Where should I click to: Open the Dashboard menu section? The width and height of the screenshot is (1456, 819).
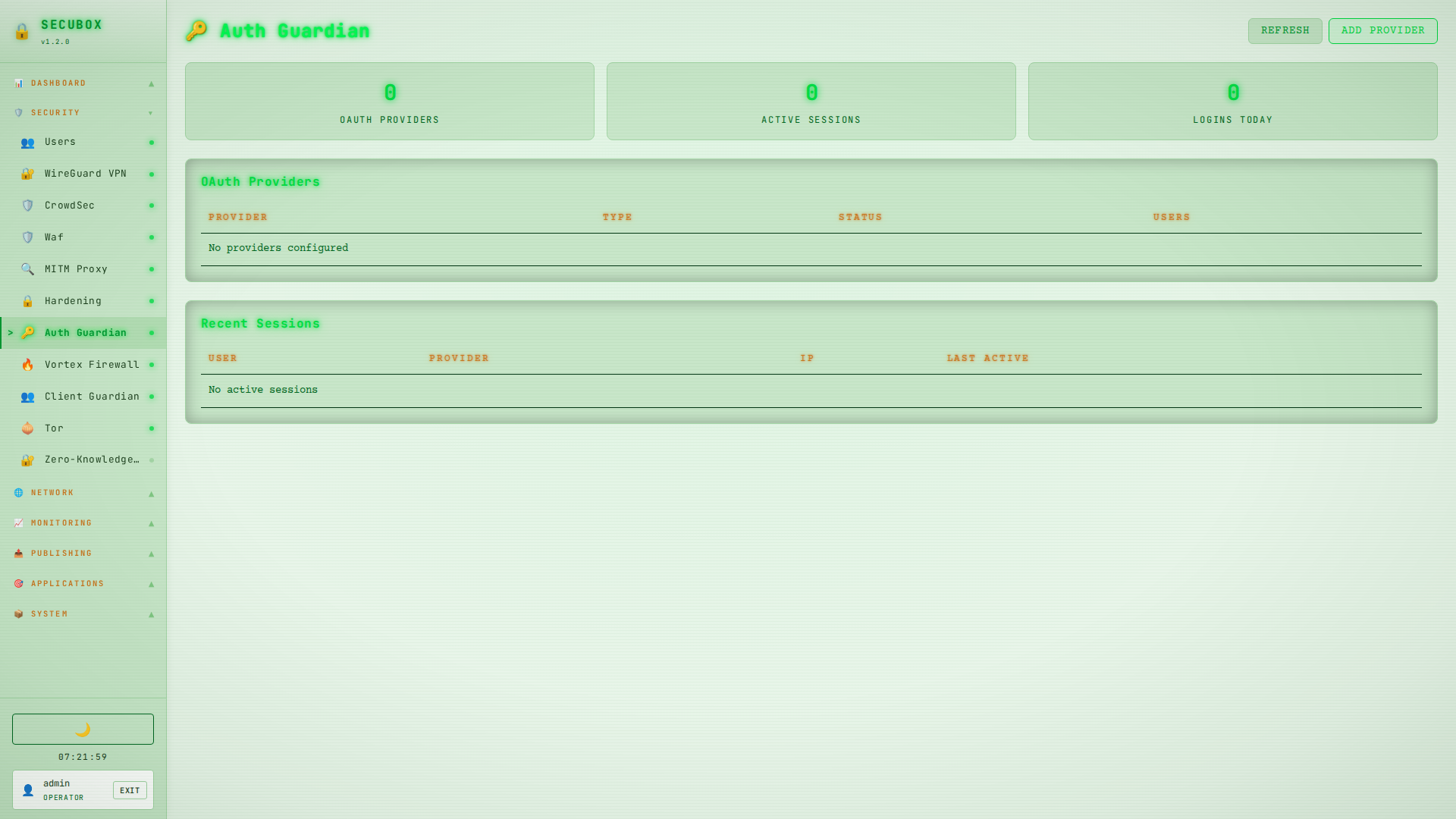pyautogui.click(x=58, y=83)
